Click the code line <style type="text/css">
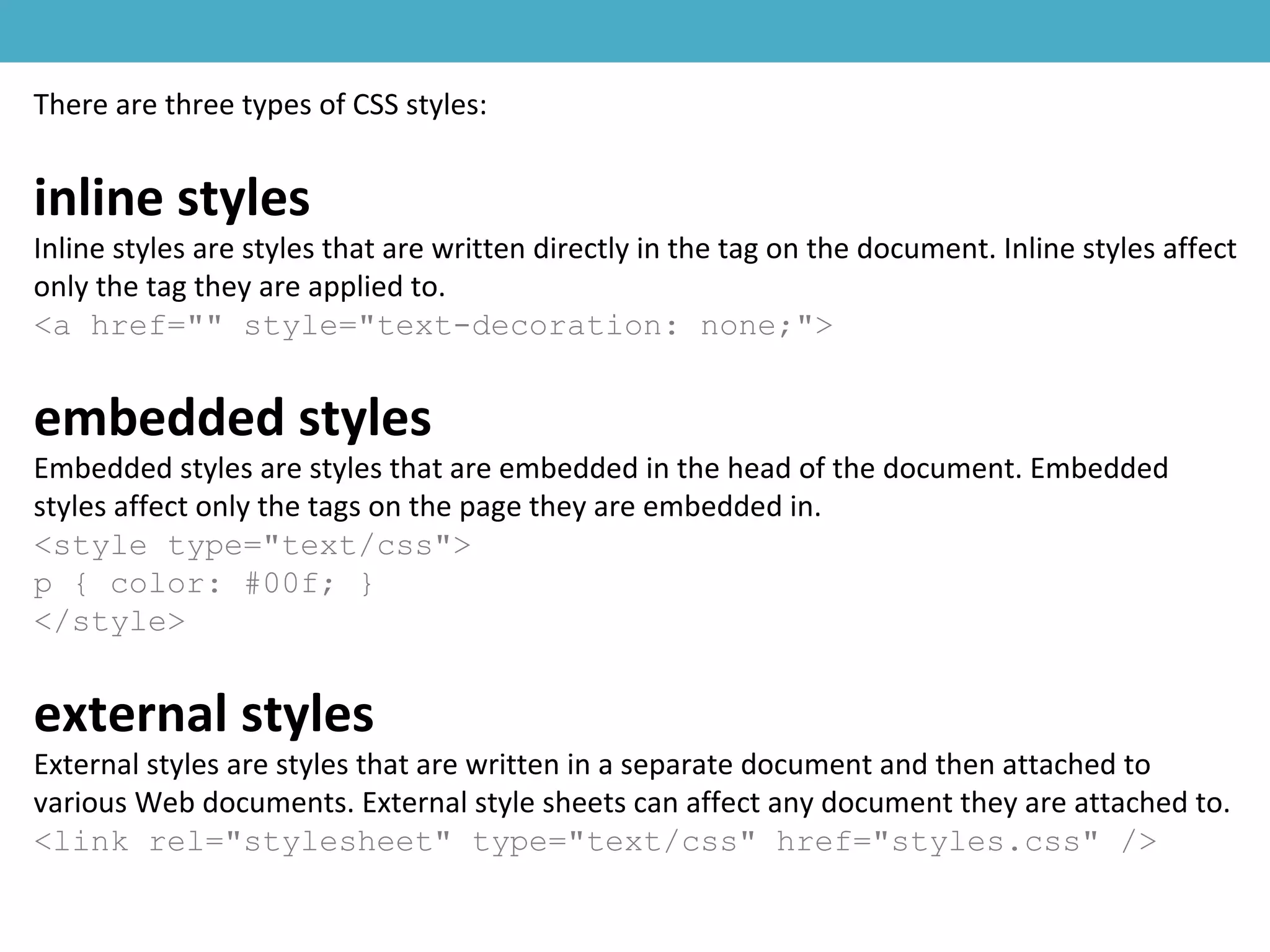Viewport: 1270px width, 952px height. point(252,546)
